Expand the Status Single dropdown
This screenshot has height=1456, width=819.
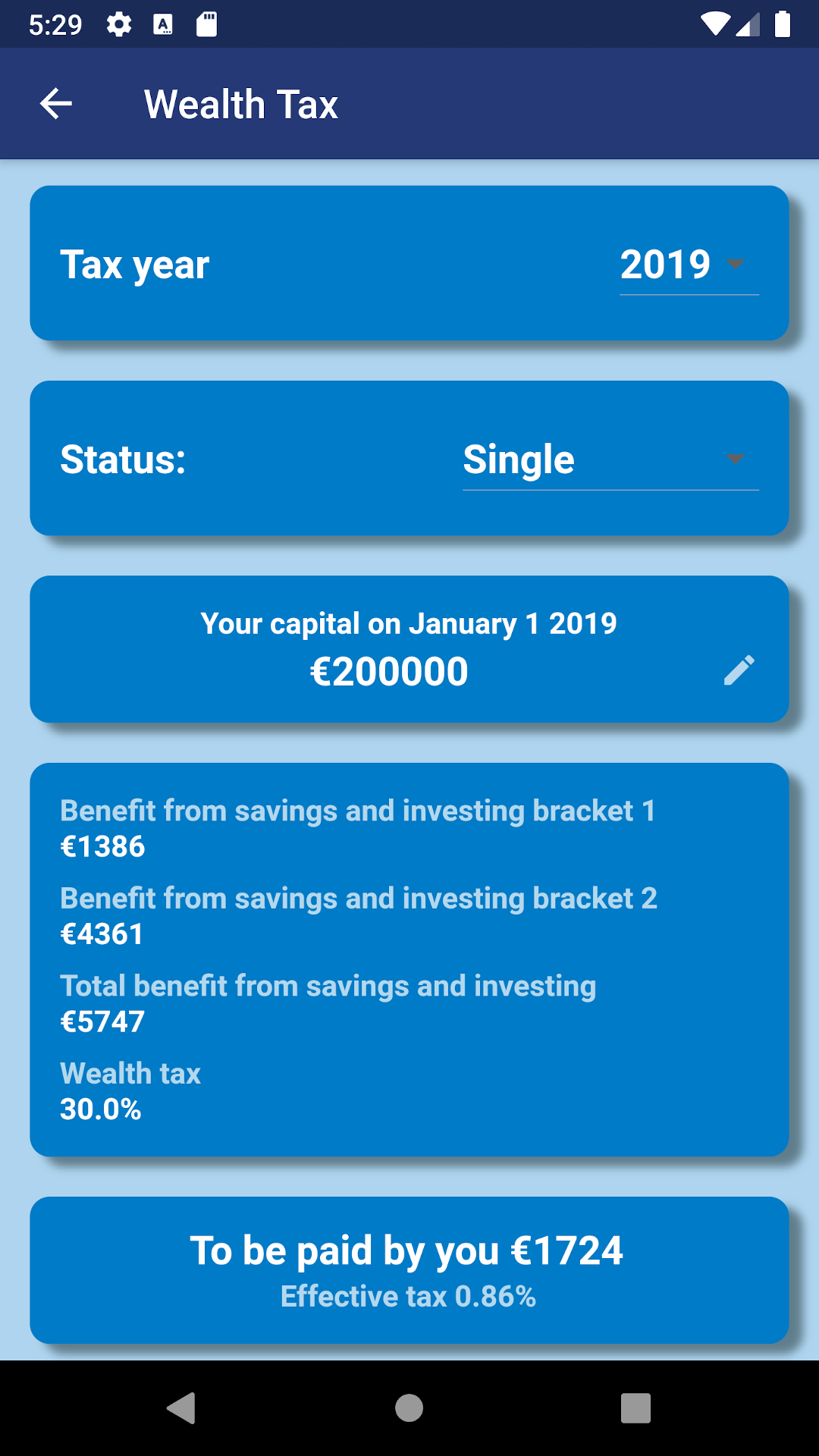610,460
